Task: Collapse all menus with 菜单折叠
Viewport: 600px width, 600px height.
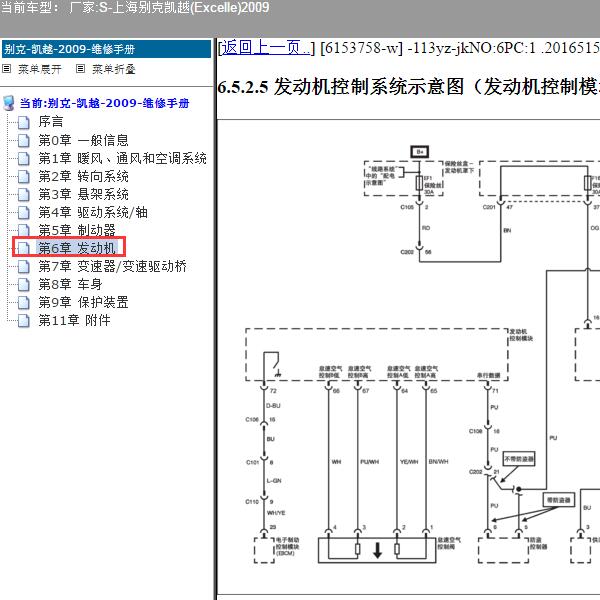Action: pos(114,69)
